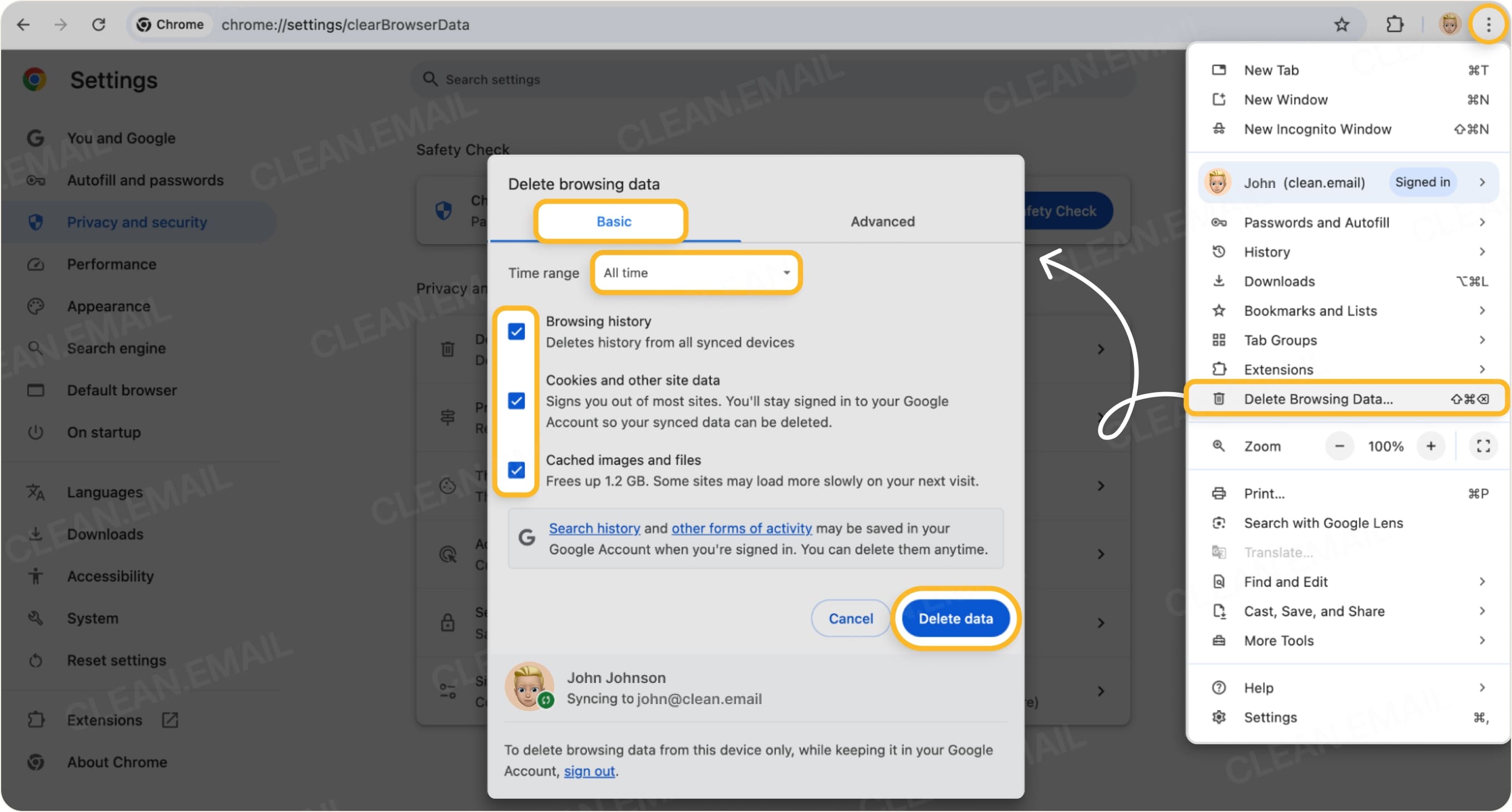
Task: Uncheck Cookies and other site data
Action: pyautogui.click(x=516, y=401)
